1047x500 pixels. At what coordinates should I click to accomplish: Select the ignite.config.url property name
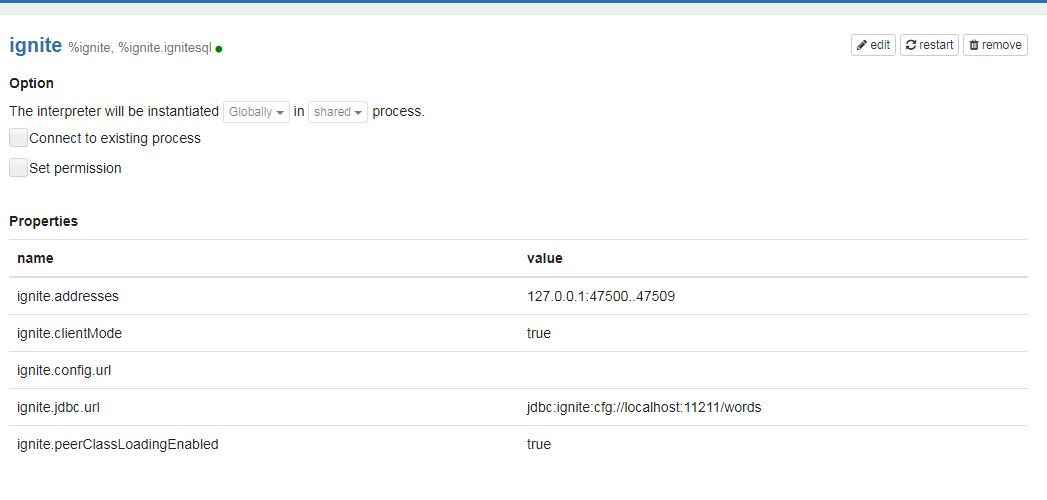(x=64, y=370)
